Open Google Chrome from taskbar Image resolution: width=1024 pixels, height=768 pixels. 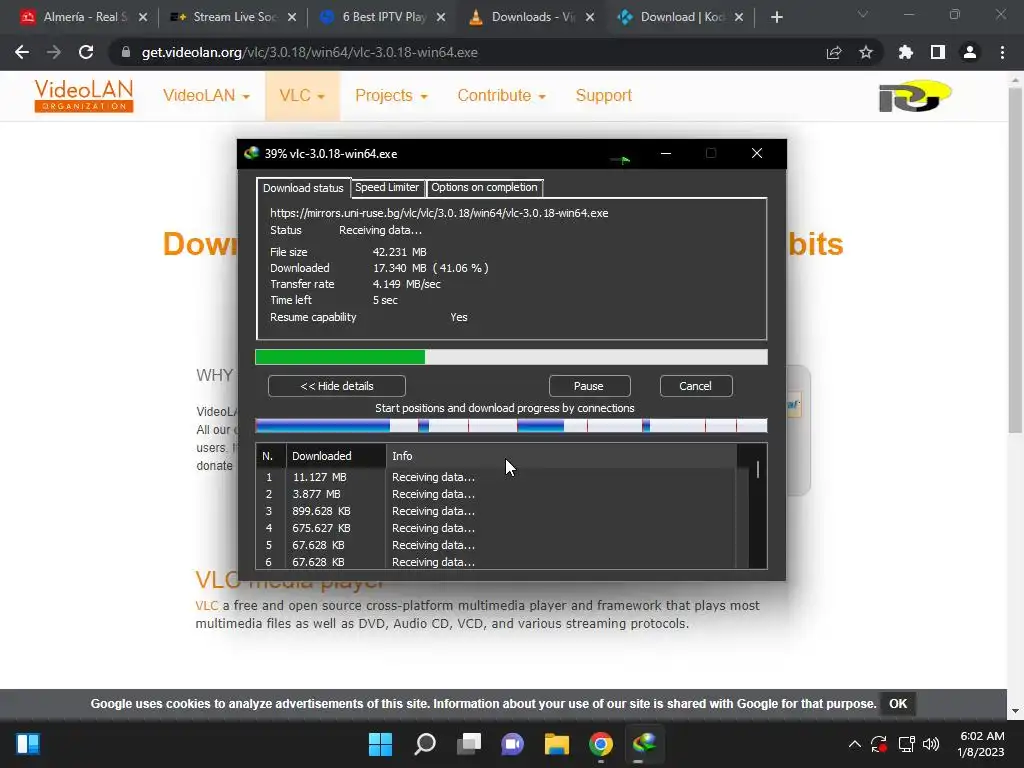[x=601, y=744]
